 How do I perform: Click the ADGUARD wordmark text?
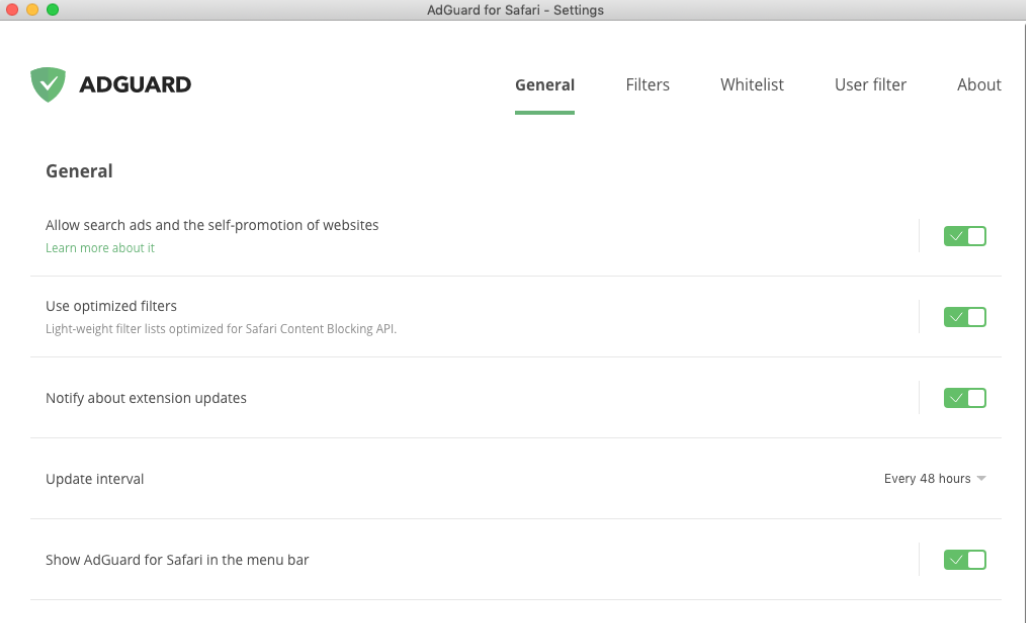pos(135,84)
